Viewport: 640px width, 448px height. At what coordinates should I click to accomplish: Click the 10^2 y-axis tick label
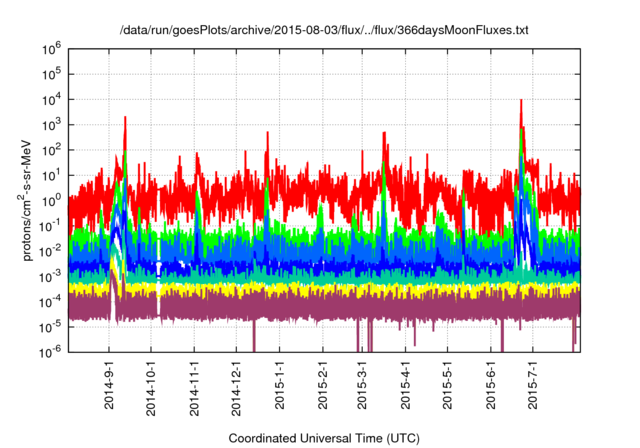(51, 150)
